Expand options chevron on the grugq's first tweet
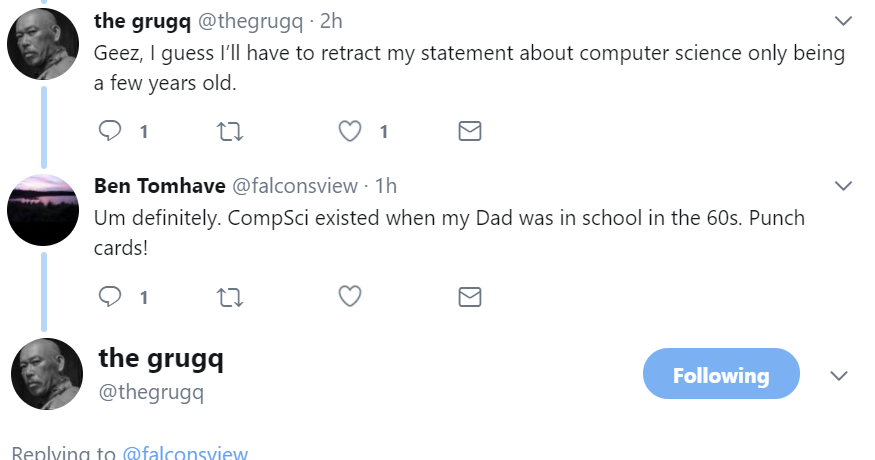This screenshot has height=460, width=875. point(843,20)
